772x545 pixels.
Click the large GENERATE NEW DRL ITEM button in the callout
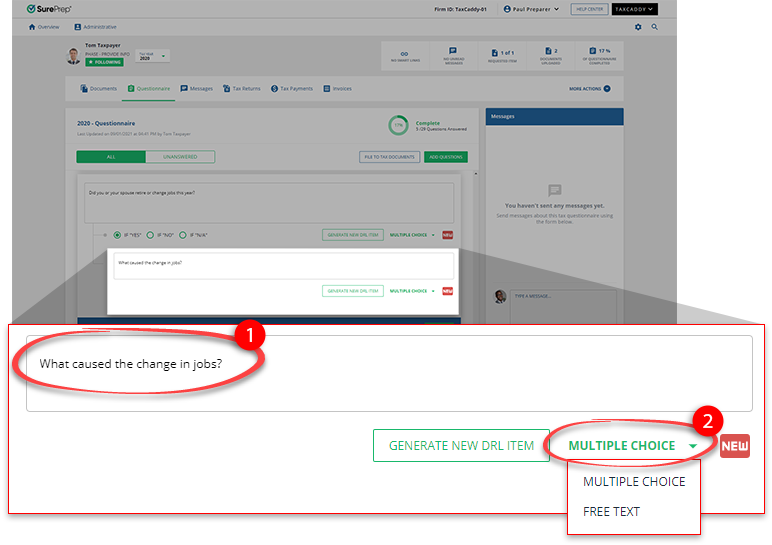click(x=461, y=446)
